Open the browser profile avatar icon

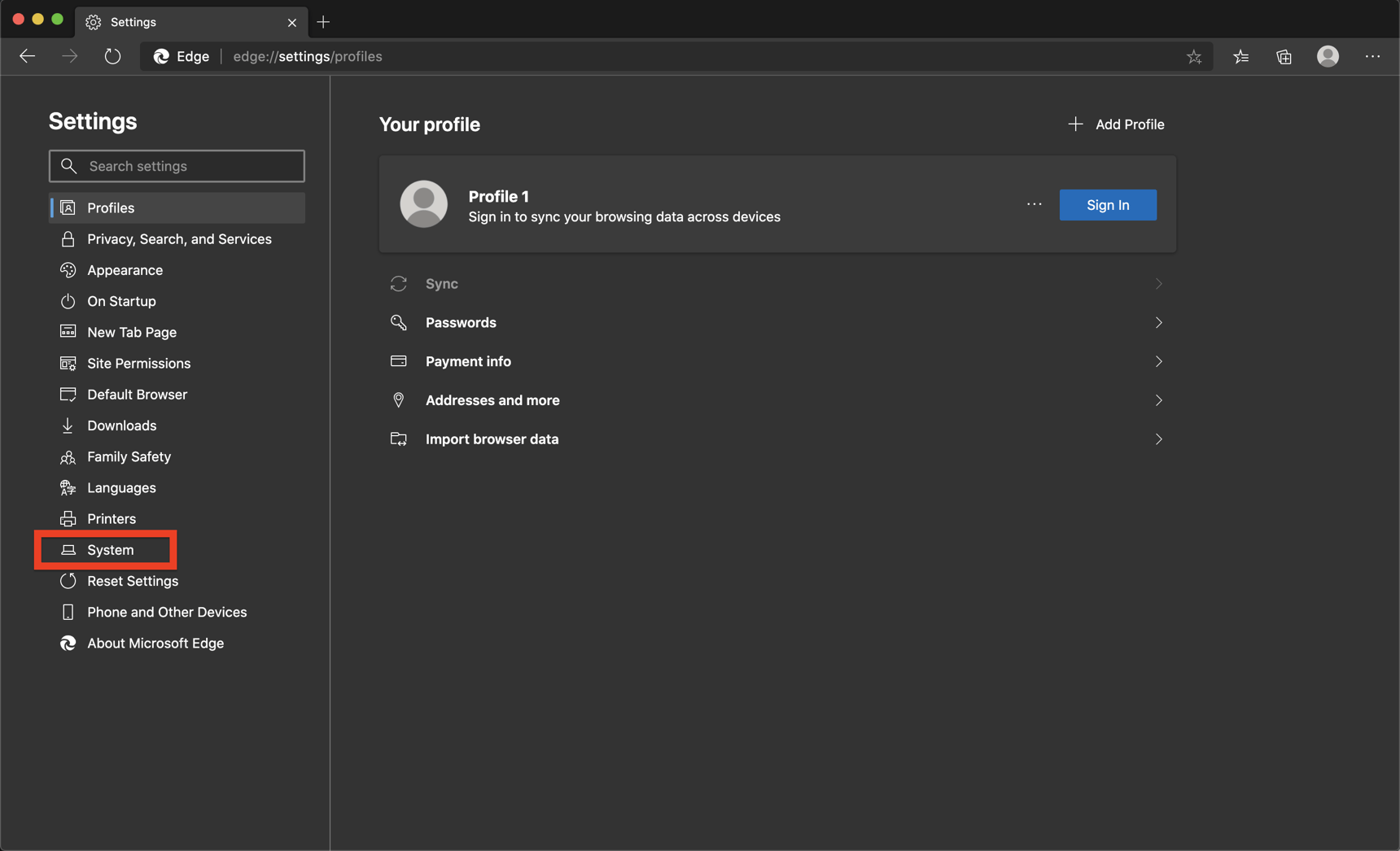coord(1328,56)
